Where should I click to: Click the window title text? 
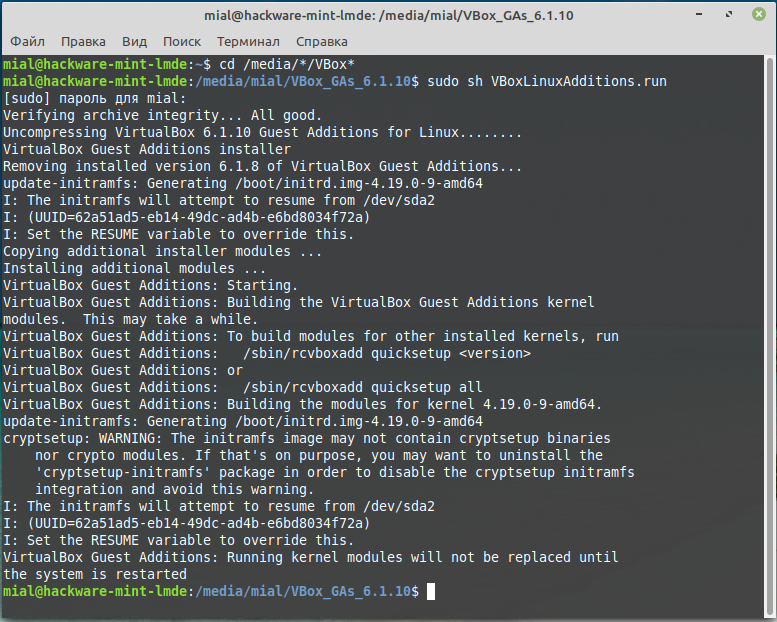pyautogui.click(x=388, y=15)
